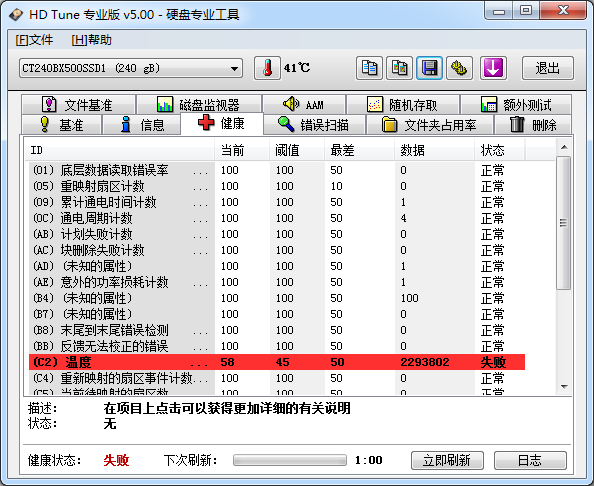Image resolution: width=594 pixels, height=486 pixels.
Task: Open the [H]帮助 menu
Action: 92,40
